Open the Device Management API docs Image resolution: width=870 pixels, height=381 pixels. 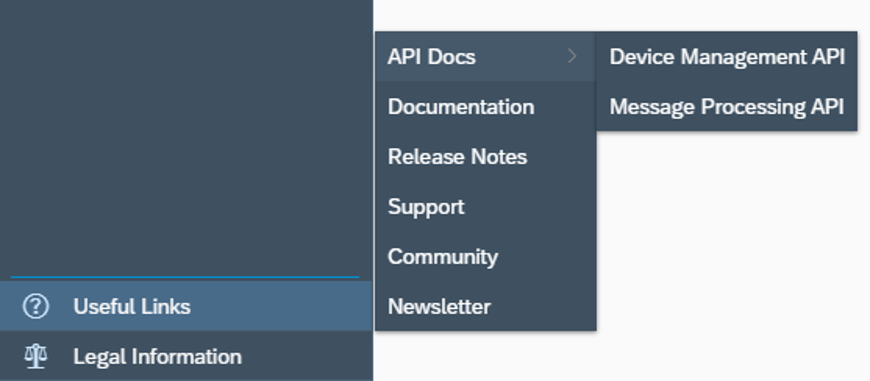pyautogui.click(x=727, y=57)
